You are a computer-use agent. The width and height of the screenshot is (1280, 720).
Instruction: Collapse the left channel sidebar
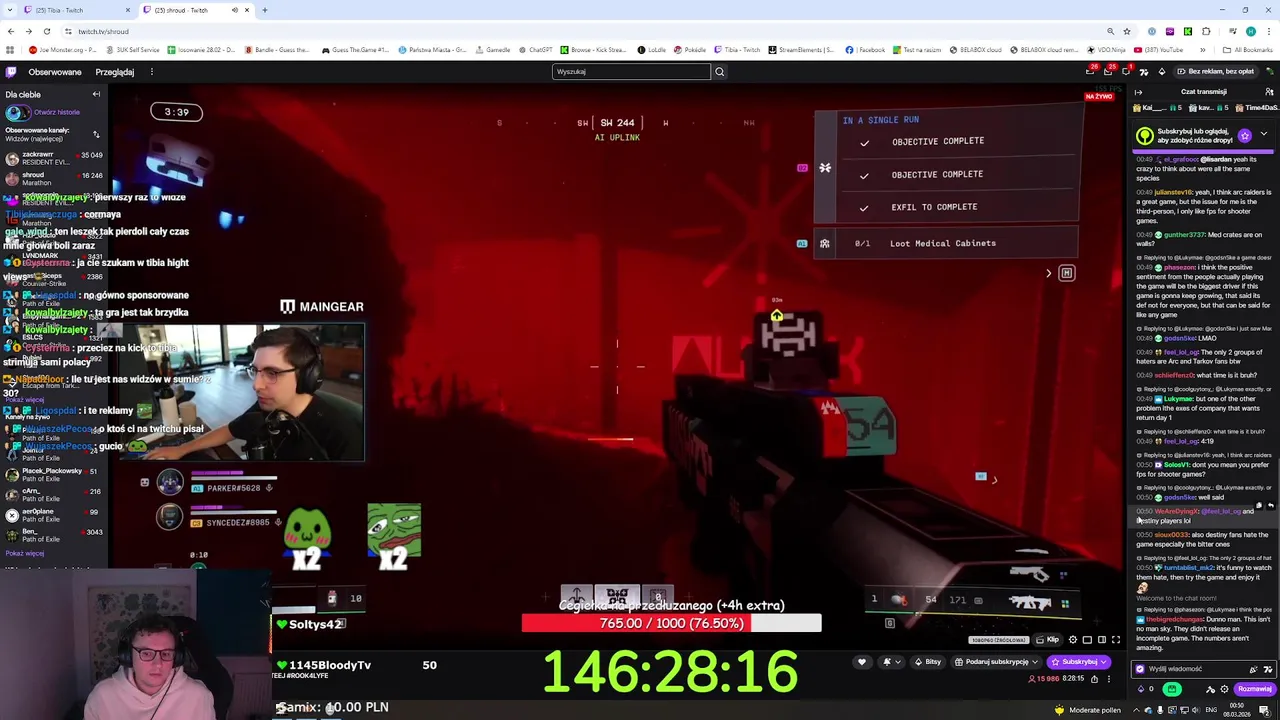pos(96,94)
